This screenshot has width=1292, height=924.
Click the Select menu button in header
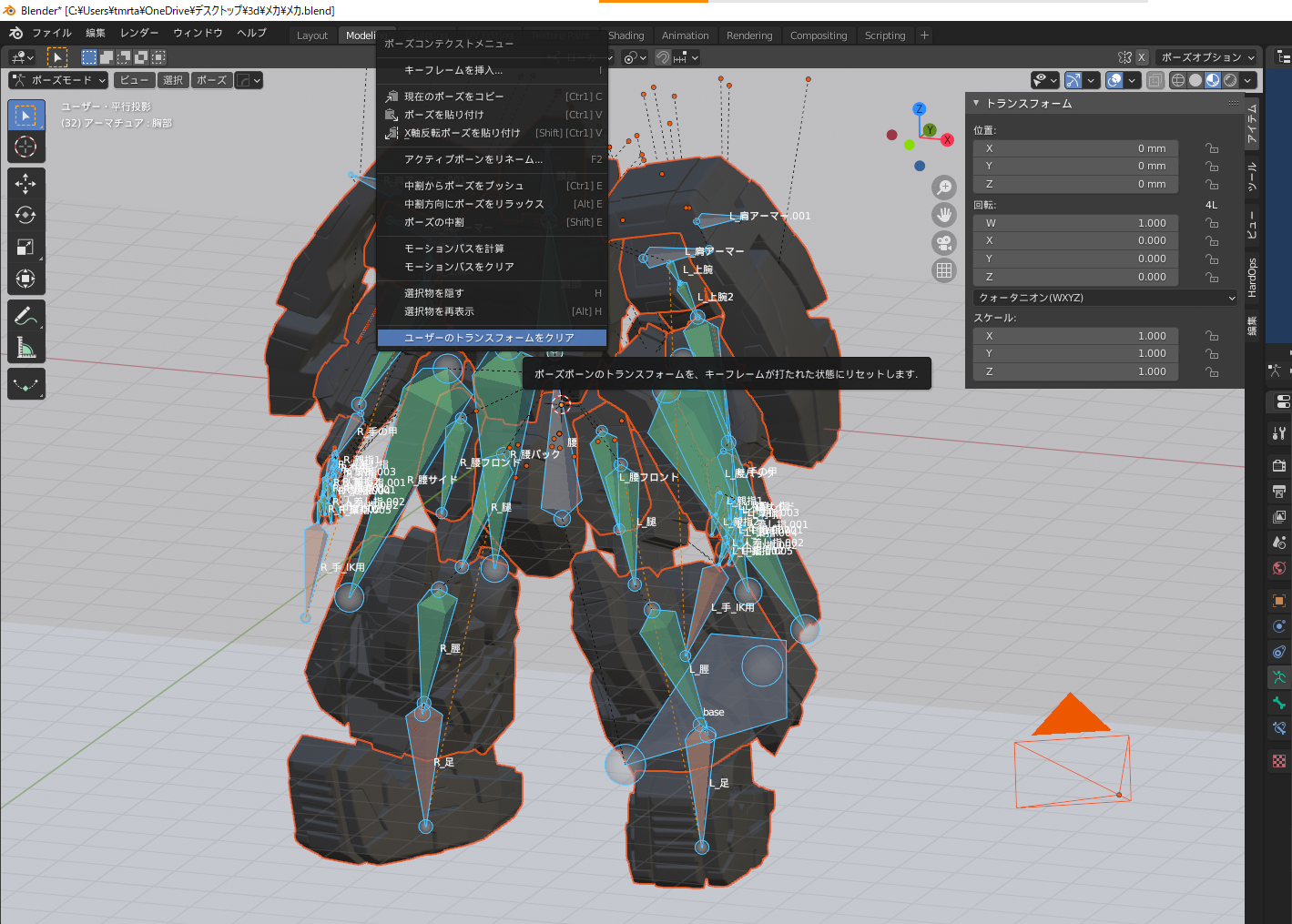[x=173, y=80]
